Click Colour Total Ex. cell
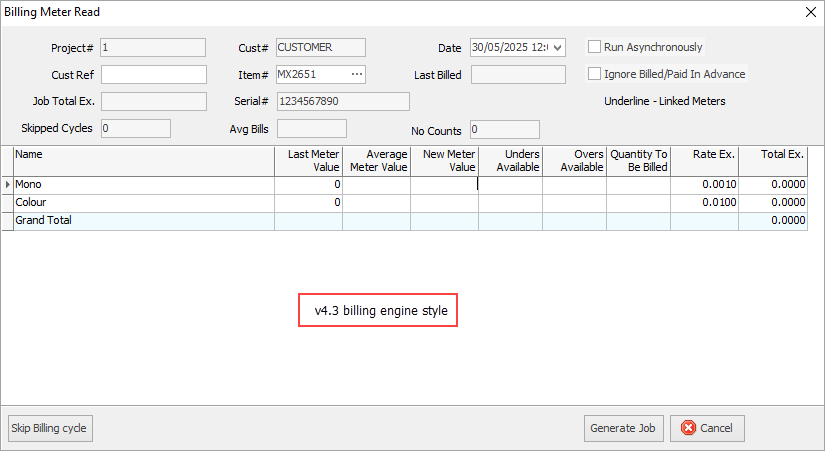This screenshot has height=451, width=825. coord(773,203)
